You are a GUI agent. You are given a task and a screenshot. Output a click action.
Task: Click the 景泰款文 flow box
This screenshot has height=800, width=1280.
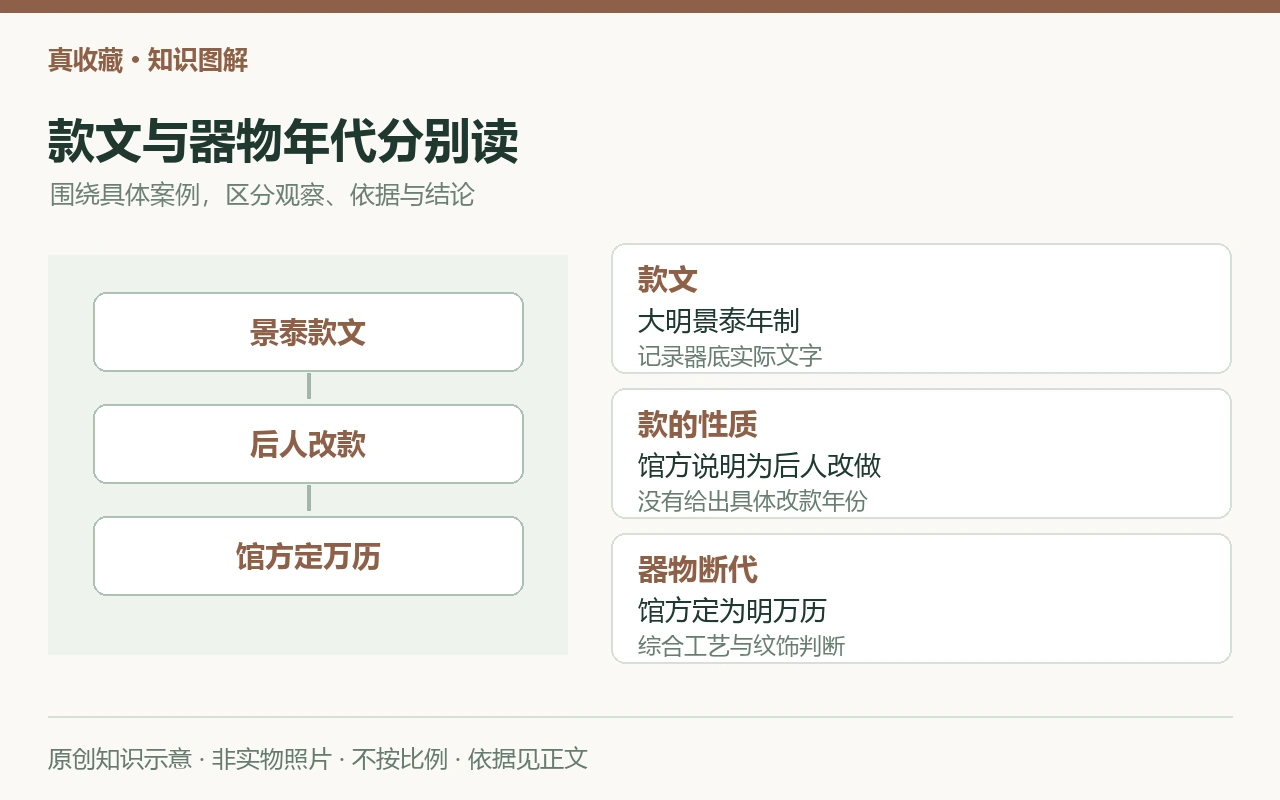tap(308, 332)
